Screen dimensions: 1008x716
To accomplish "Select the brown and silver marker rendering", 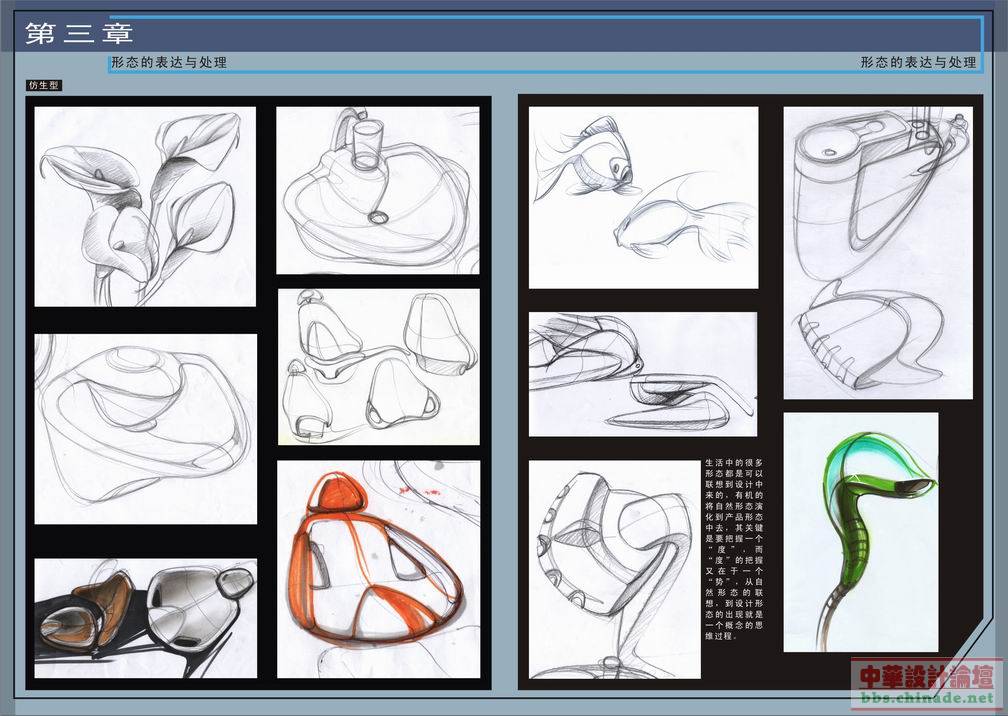I will 145,618.
